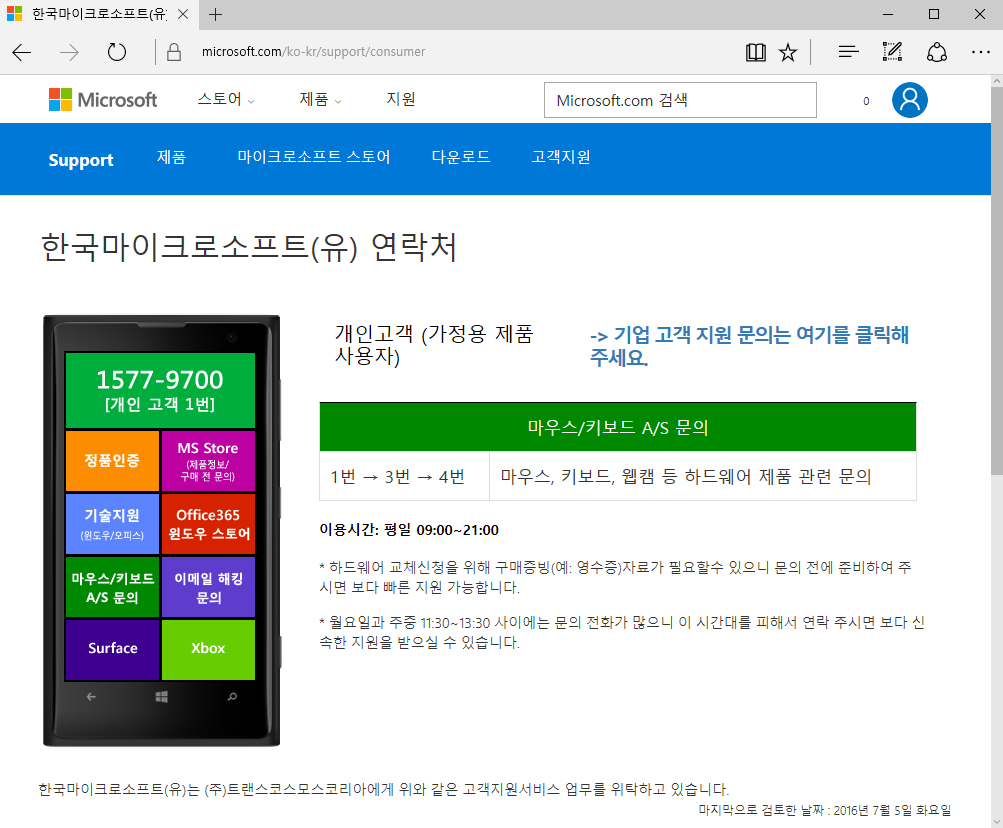Click the dark purple Surface tile
This screenshot has height=828, width=1003.
click(112, 649)
